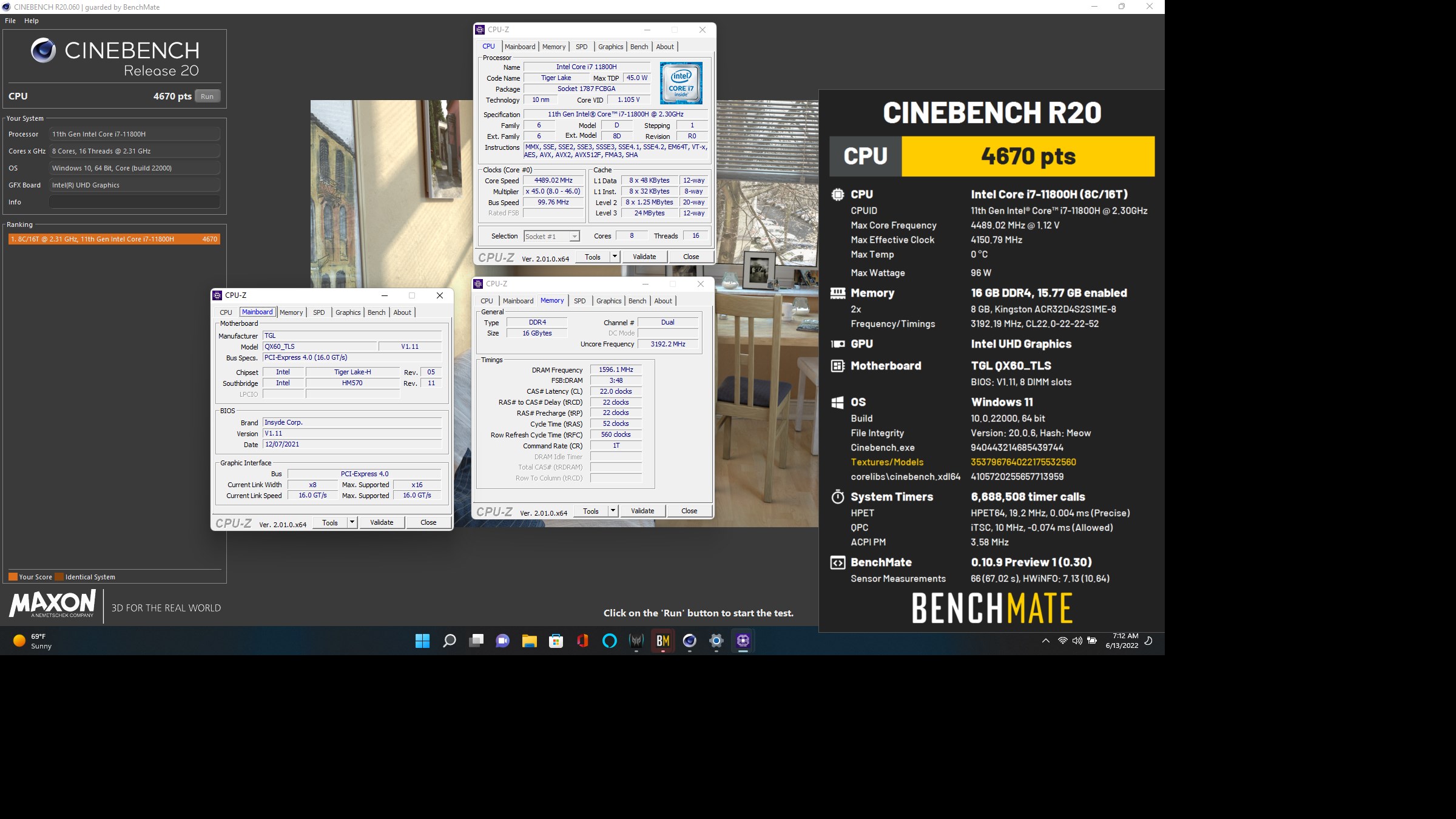1456x819 pixels.
Task: Open Task View on the taskbar
Action: point(476,641)
